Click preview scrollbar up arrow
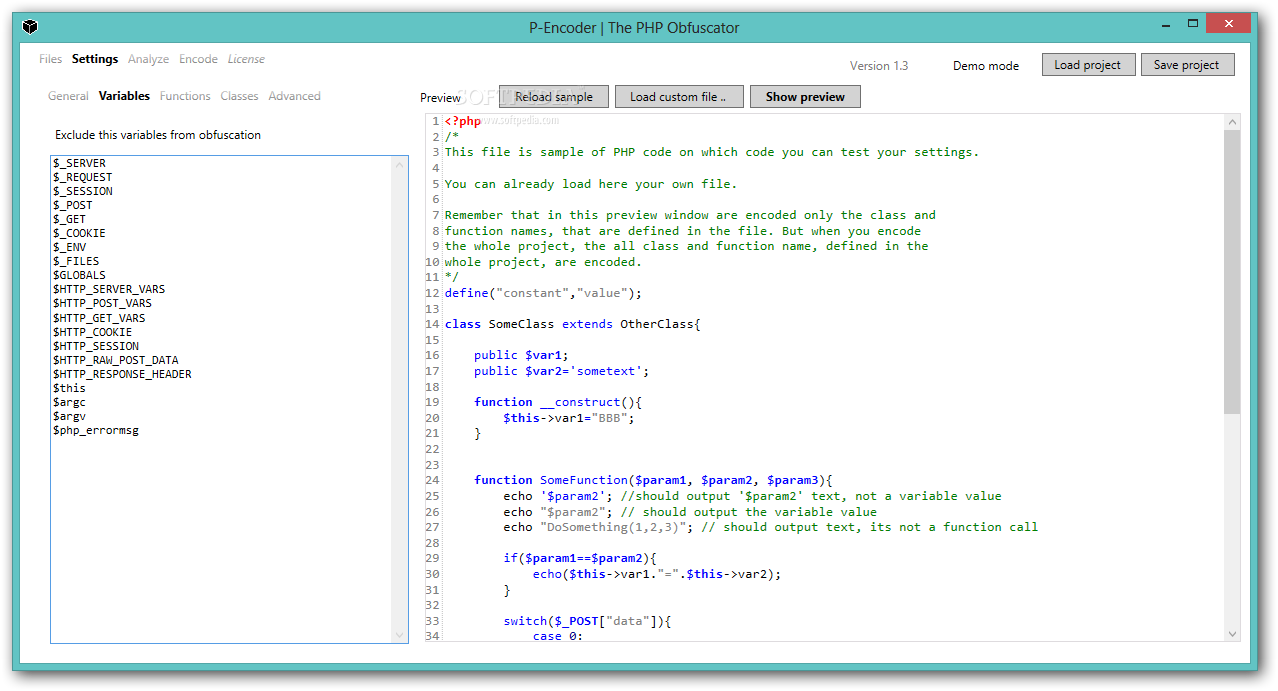Screen dimensions: 1278x691 [x=1231, y=121]
